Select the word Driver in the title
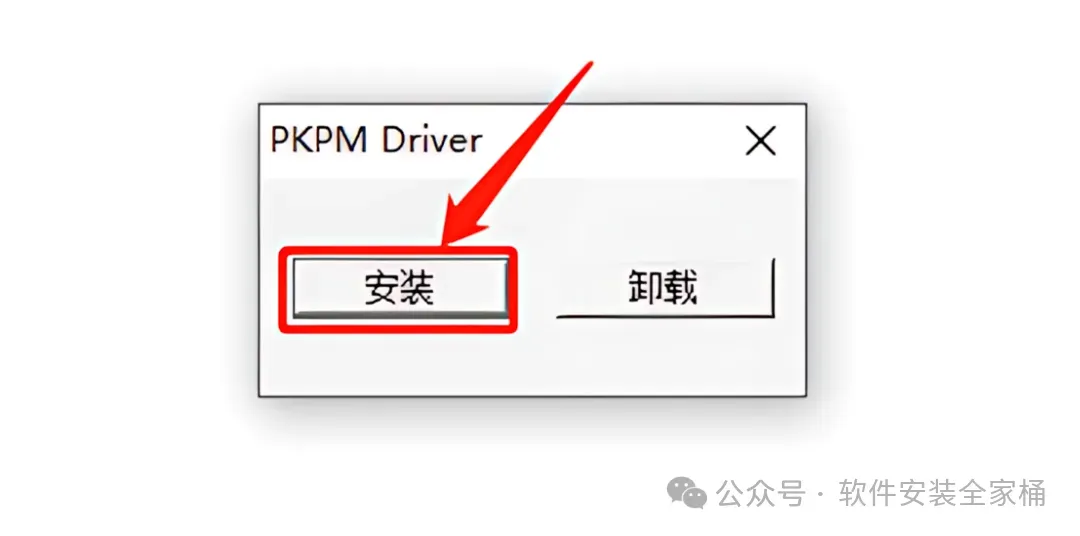 (431, 141)
